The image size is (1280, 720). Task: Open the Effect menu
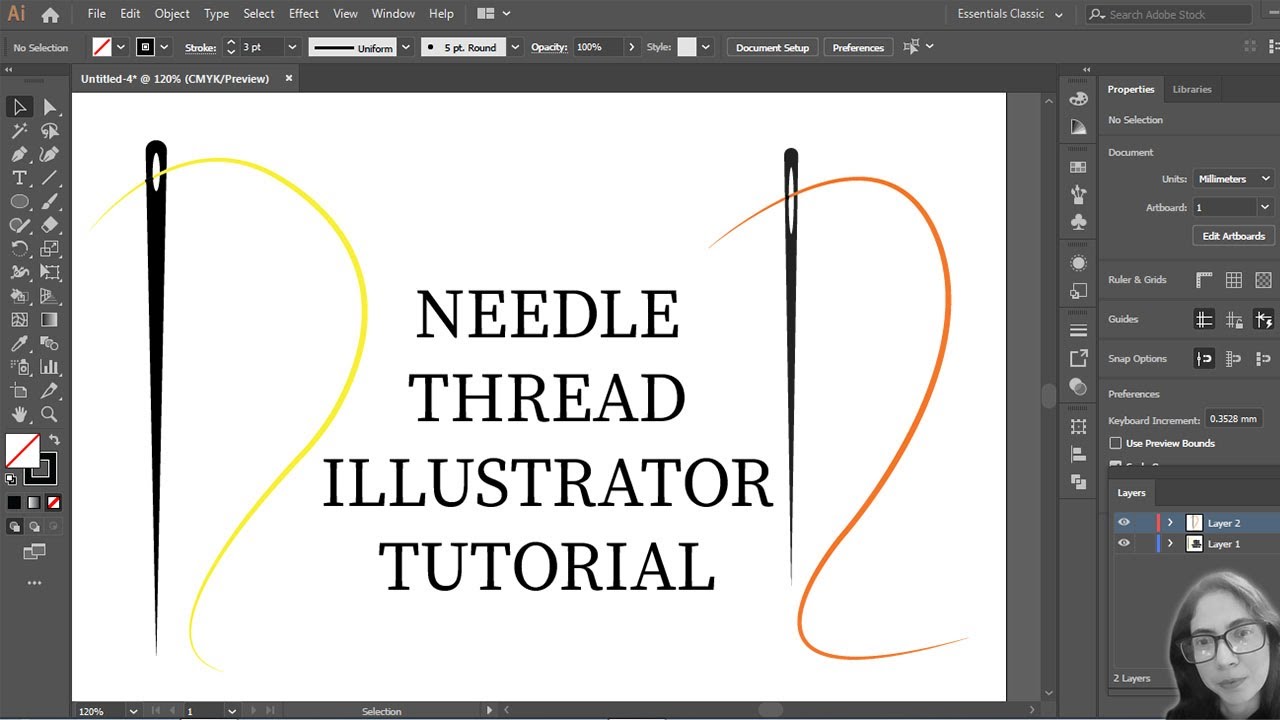(304, 14)
